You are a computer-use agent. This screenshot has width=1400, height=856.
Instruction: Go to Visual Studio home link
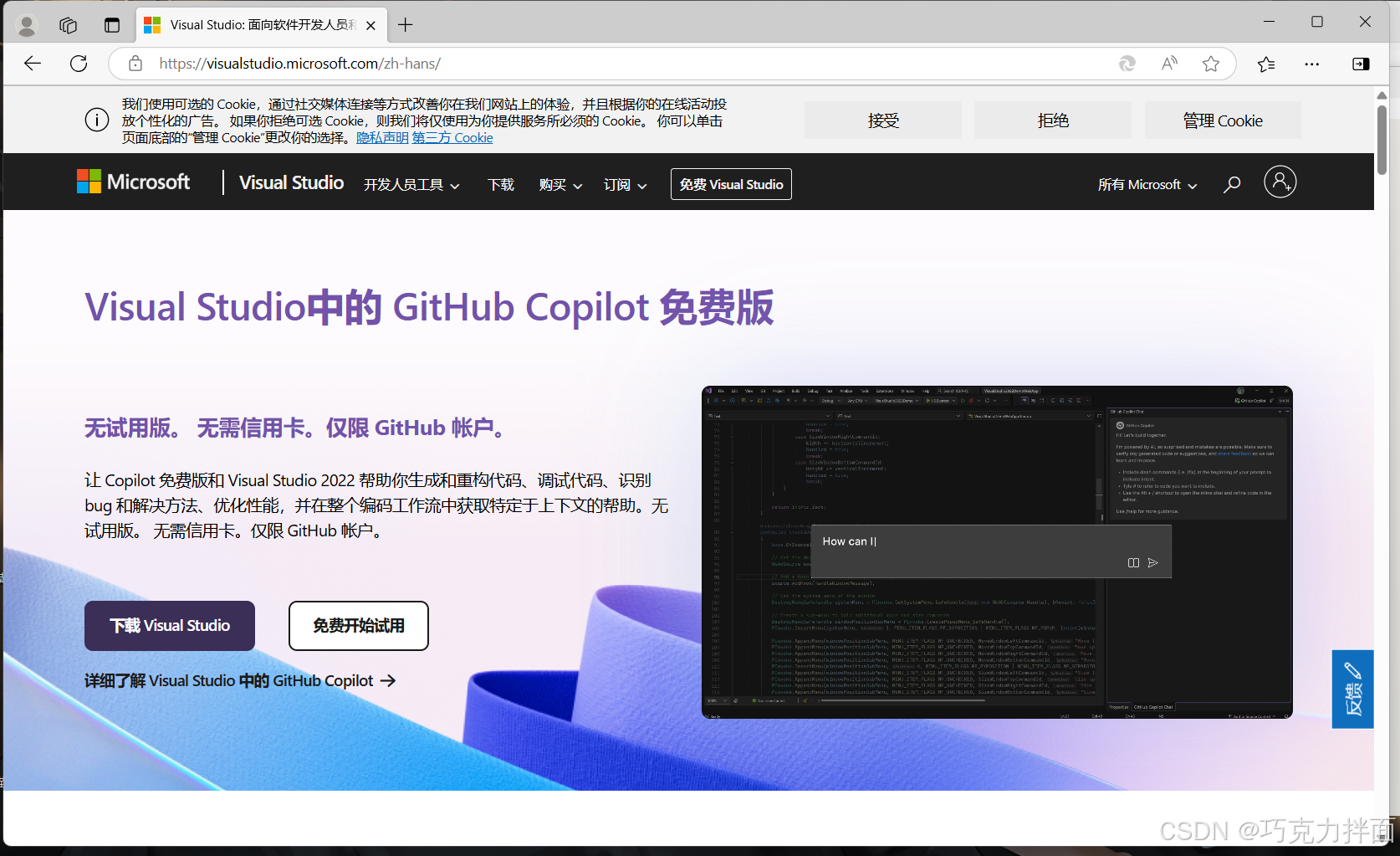point(291,182)
